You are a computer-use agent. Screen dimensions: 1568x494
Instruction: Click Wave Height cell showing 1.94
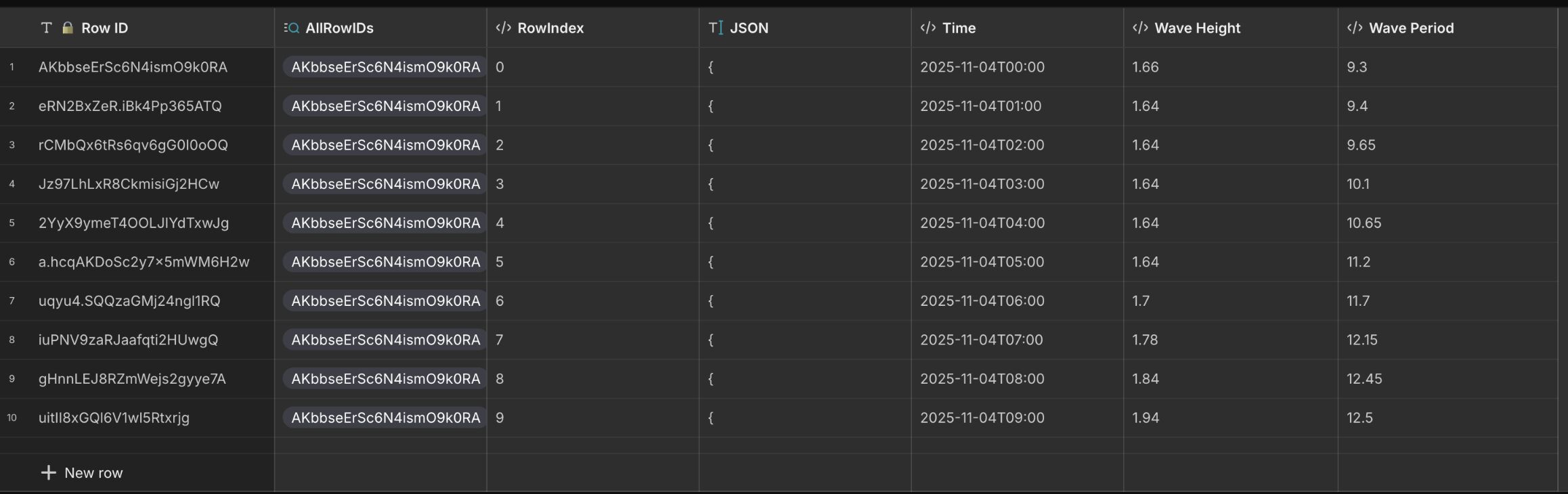point(1146,418)
